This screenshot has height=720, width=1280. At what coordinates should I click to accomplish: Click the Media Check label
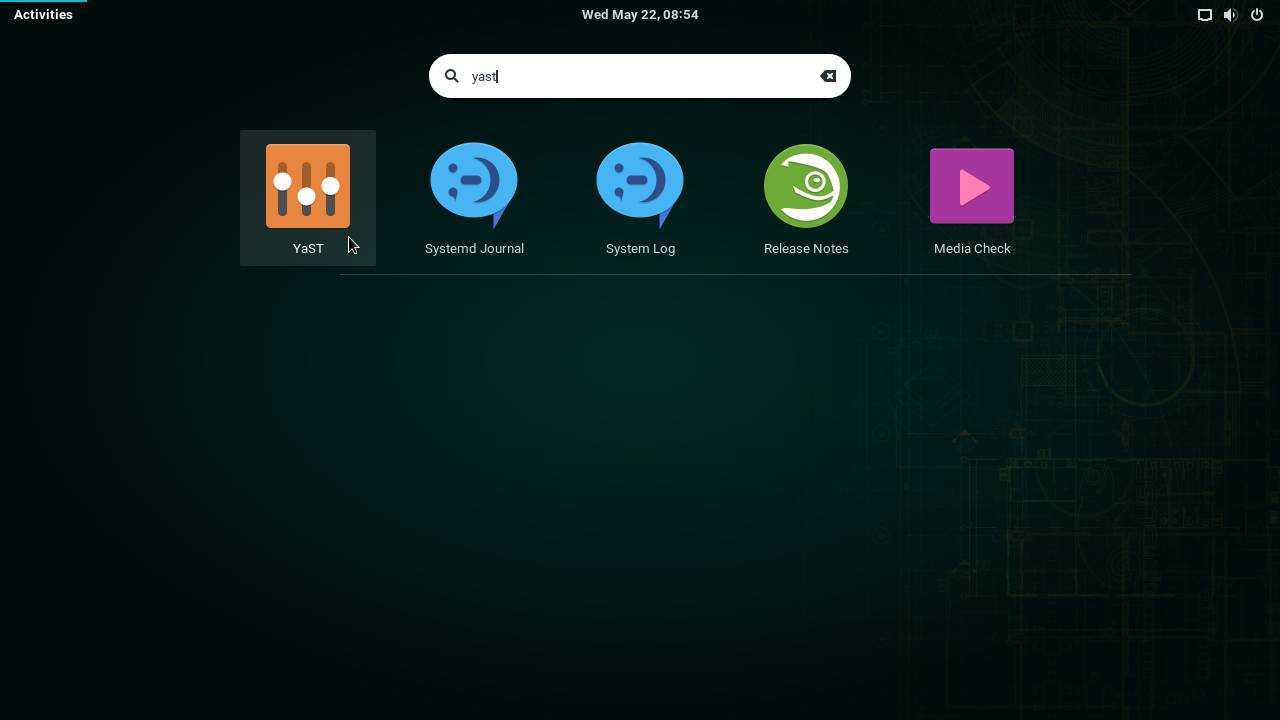coord(972,248)
